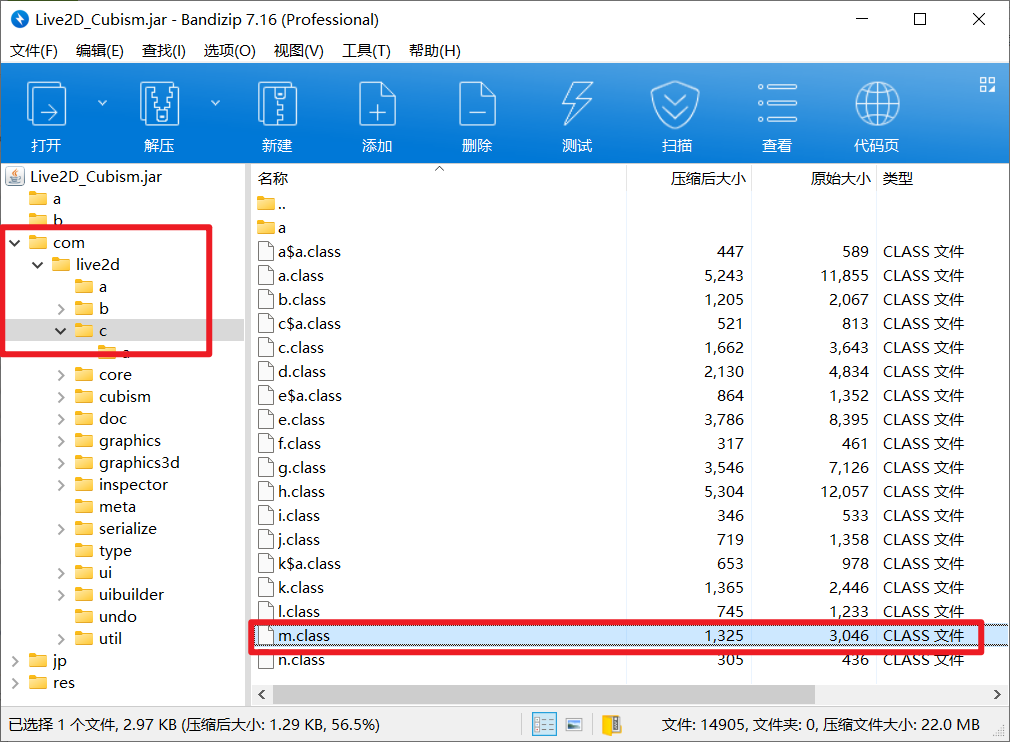This screenshot has width=1010, height=742.
Task: Expand the res folder arrow
Action: pyautogui.click(x=15, y=683)
